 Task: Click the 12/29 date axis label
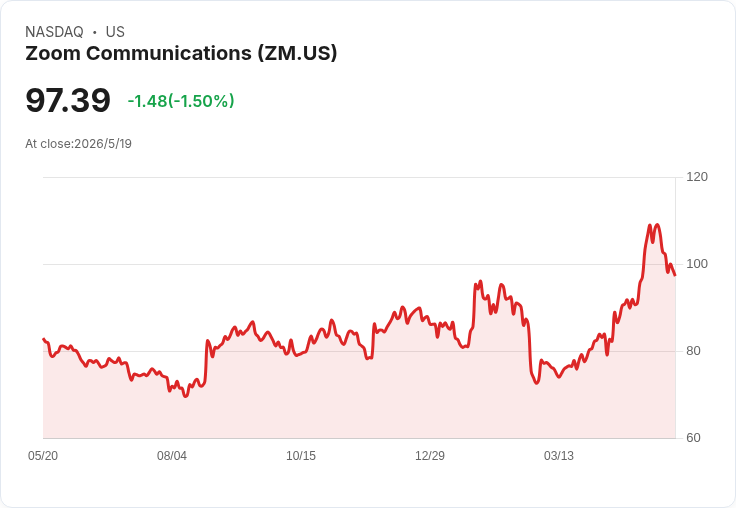430,456
